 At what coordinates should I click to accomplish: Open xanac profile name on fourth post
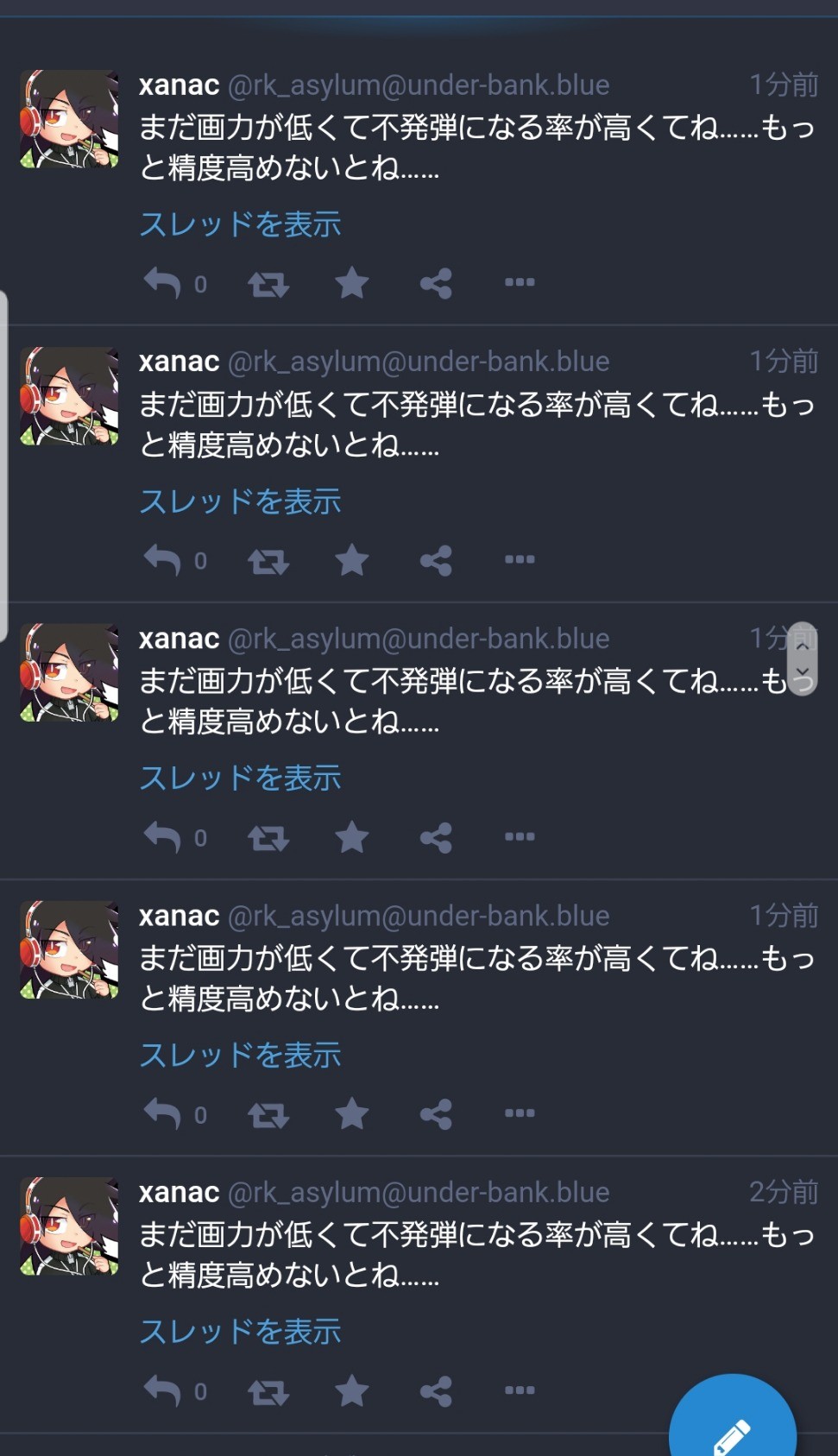coord(180,916)
